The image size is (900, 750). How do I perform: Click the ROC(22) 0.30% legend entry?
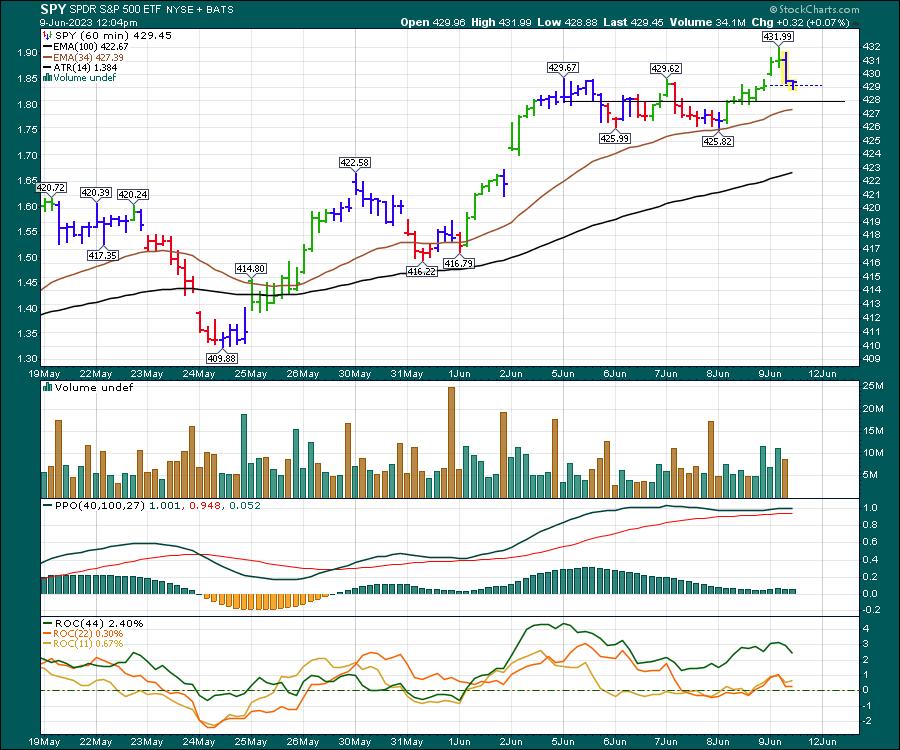(84, 634)
